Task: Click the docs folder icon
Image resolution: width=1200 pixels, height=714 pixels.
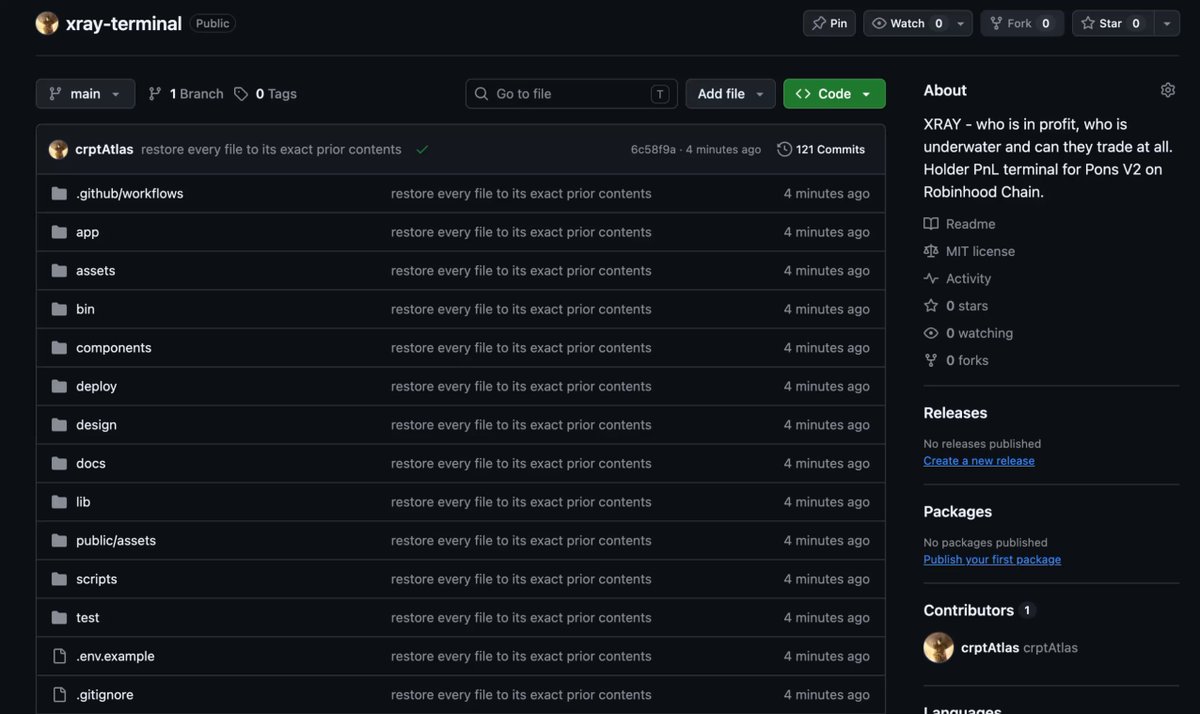Action: click(59, 463)
